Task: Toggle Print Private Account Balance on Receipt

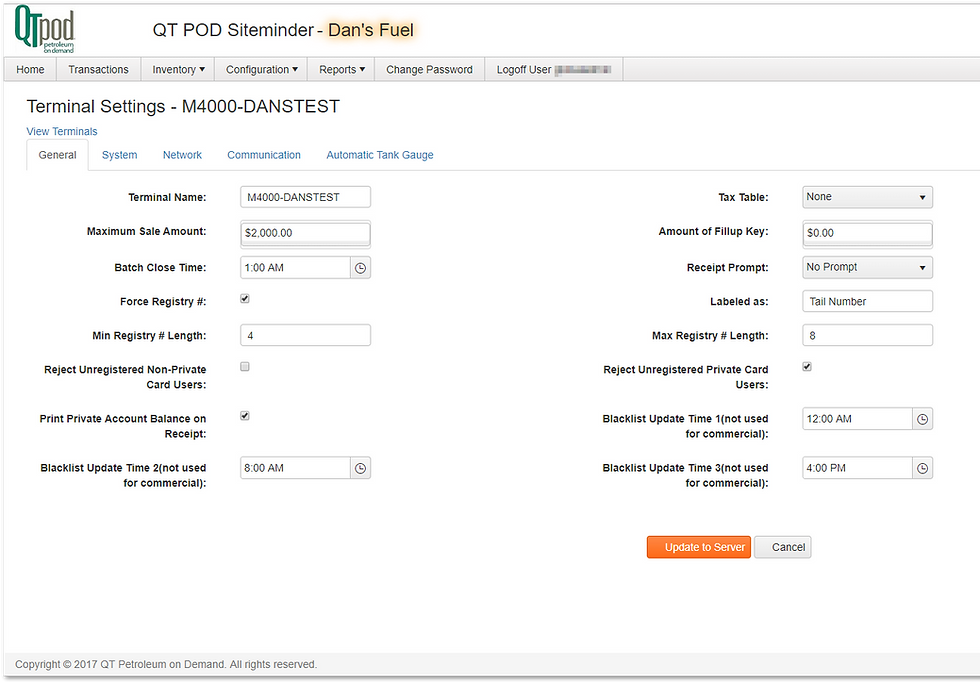Action: 245,416
